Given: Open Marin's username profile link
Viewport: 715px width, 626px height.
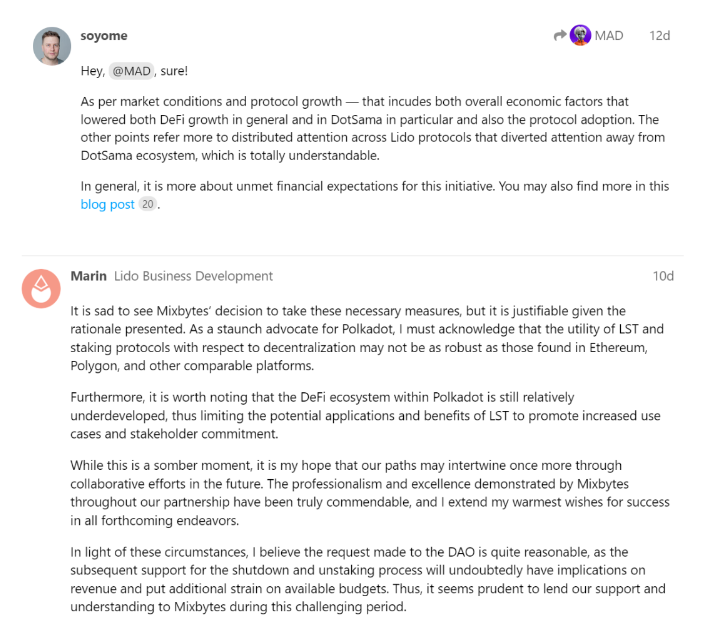Looking at the screenshot, I should coord(88,276).
